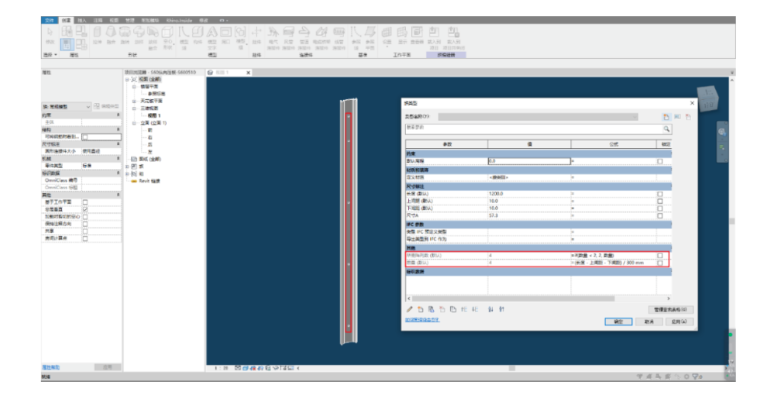Choose the Blend form tool

[x=112, y=35]
